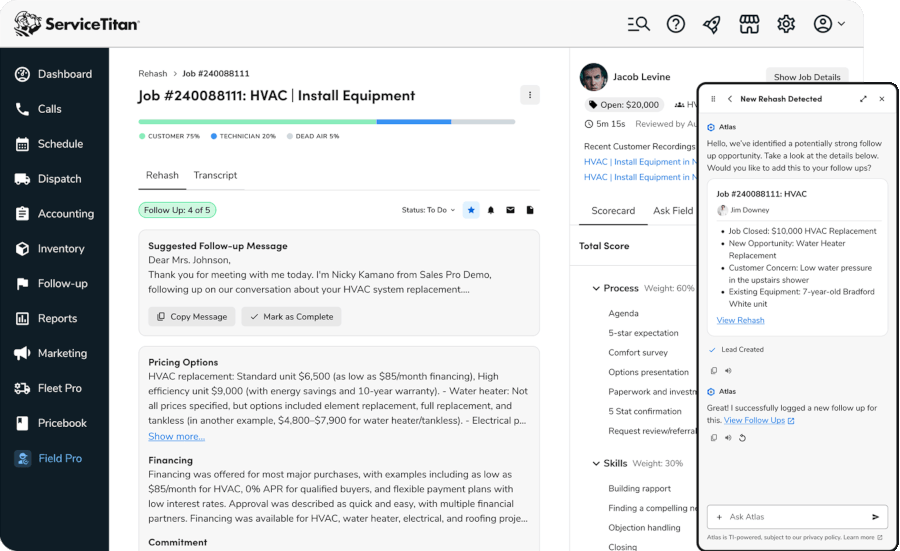
Task: Open the Status: To Do dropdown
Action: 428,210
